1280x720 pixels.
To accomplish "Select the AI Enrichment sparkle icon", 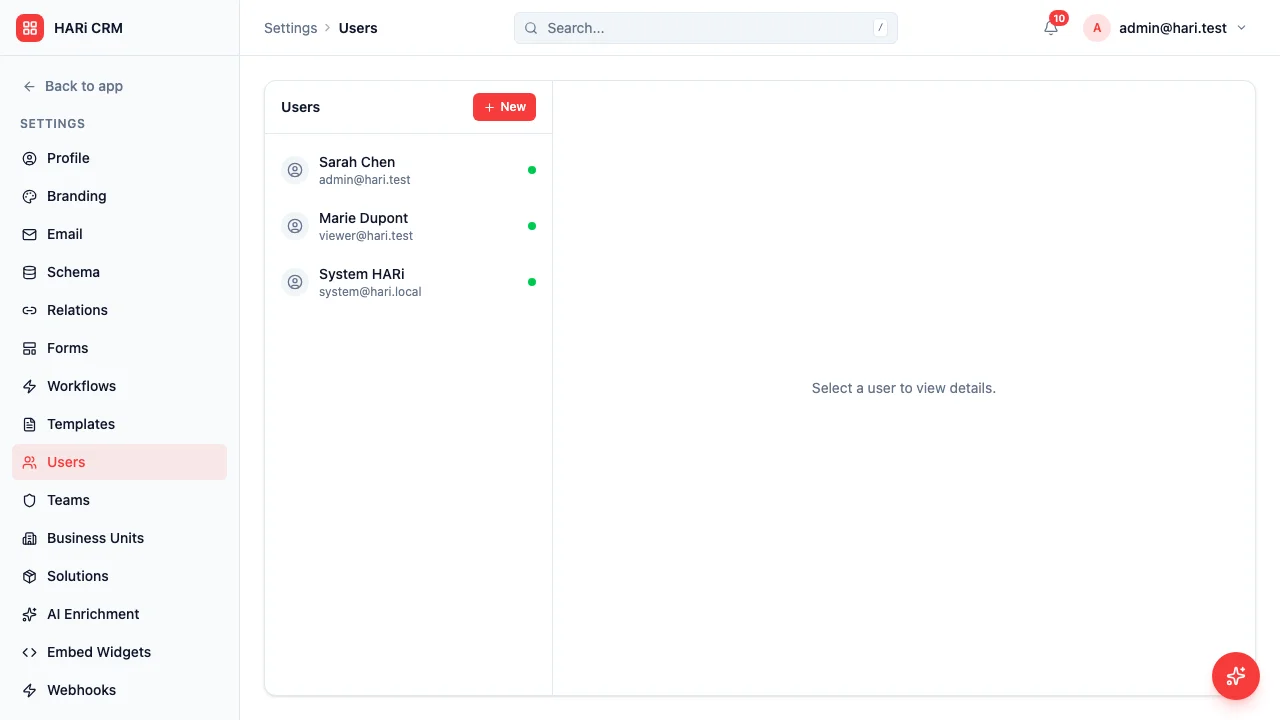I will tap(29, 614).
